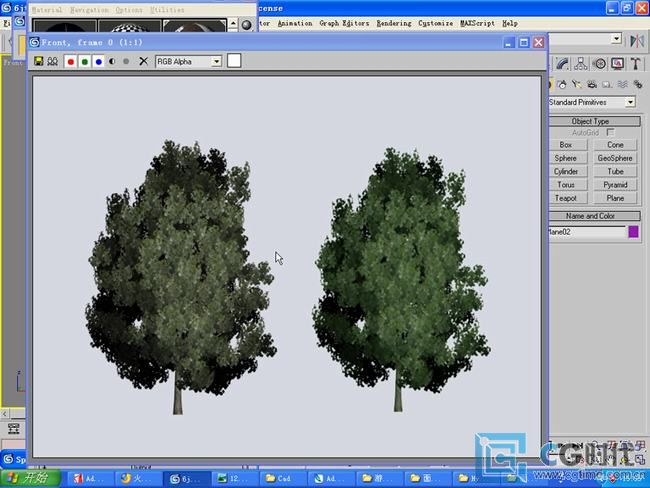Image resolution: width=650 pixels, height=488 pixels.
Task: Click the white color swatch in render window
Action: point(234,61)
